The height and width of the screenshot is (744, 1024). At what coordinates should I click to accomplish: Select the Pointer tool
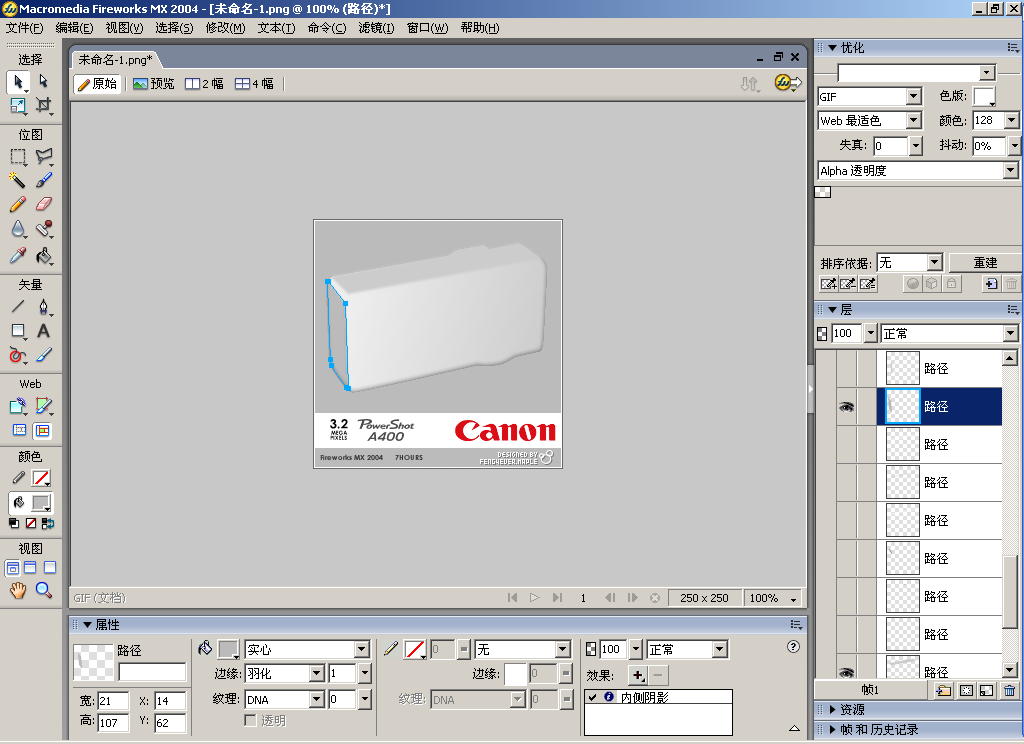[x=18, y=82]
